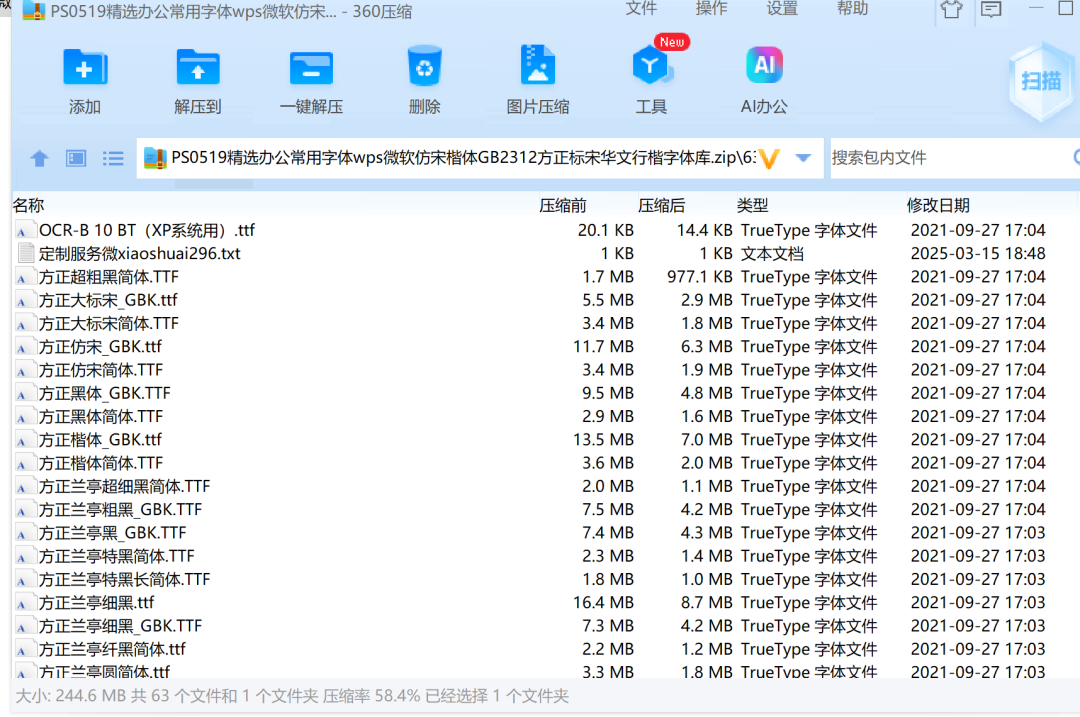
Task: Click the skin (shirt) icon in title bar
Action: (951, 9)
